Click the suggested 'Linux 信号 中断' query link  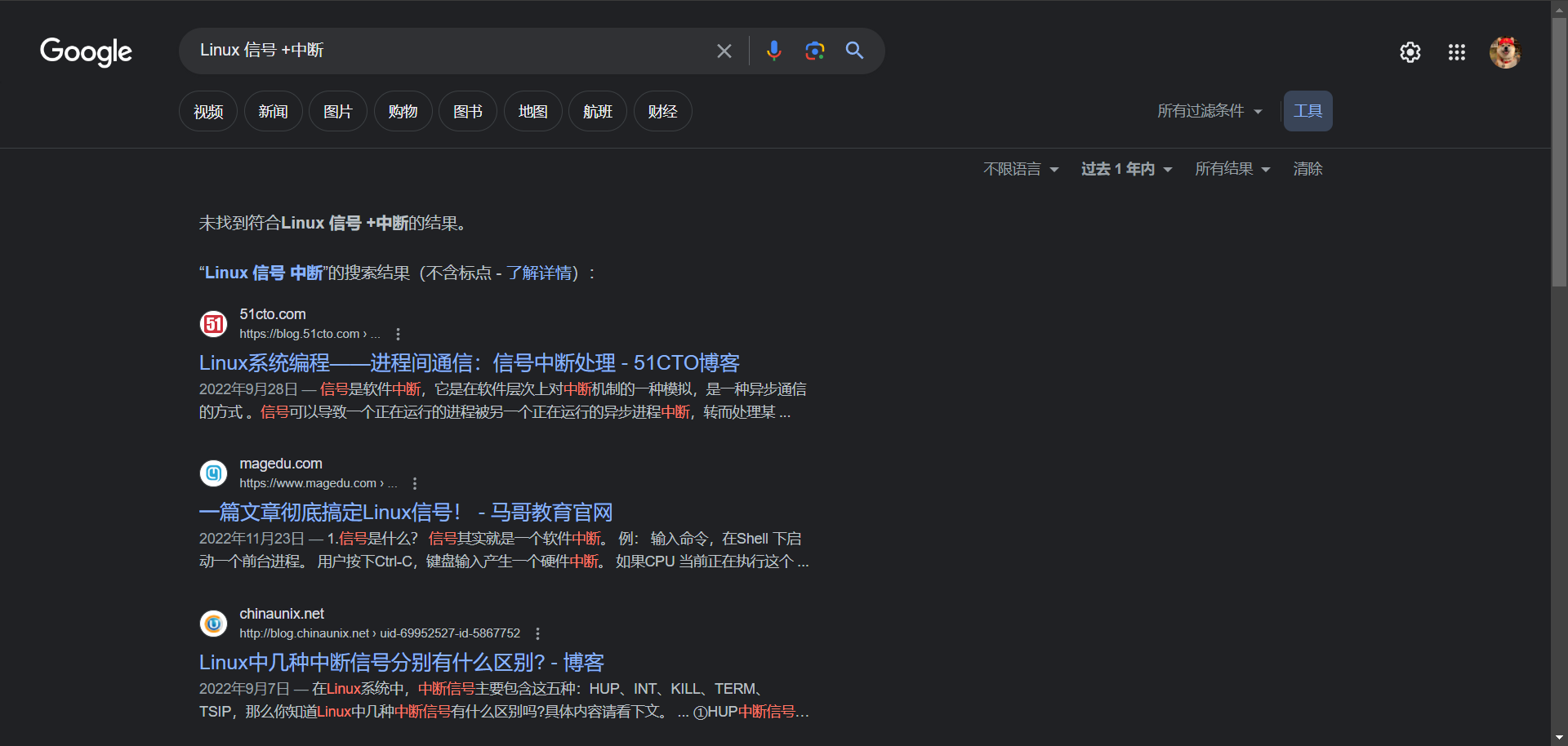[x=264, y=273]
